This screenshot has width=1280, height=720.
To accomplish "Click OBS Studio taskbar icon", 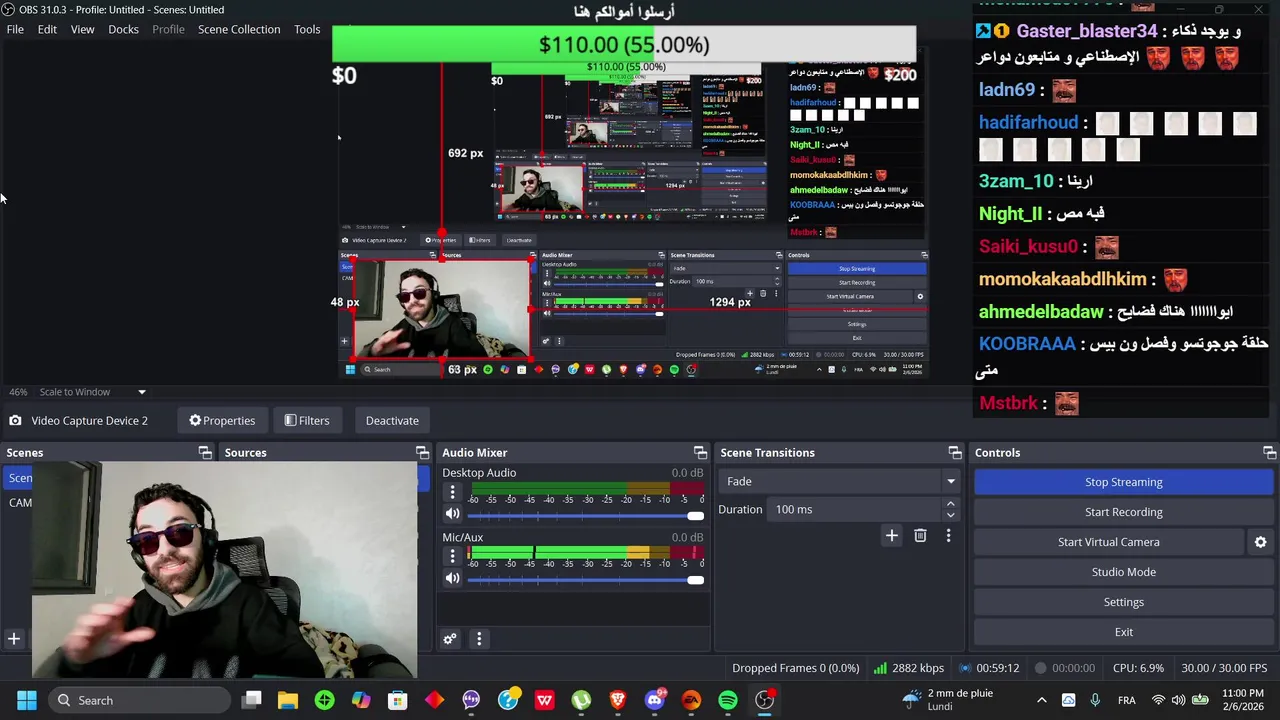I will (x=764, y=700).
